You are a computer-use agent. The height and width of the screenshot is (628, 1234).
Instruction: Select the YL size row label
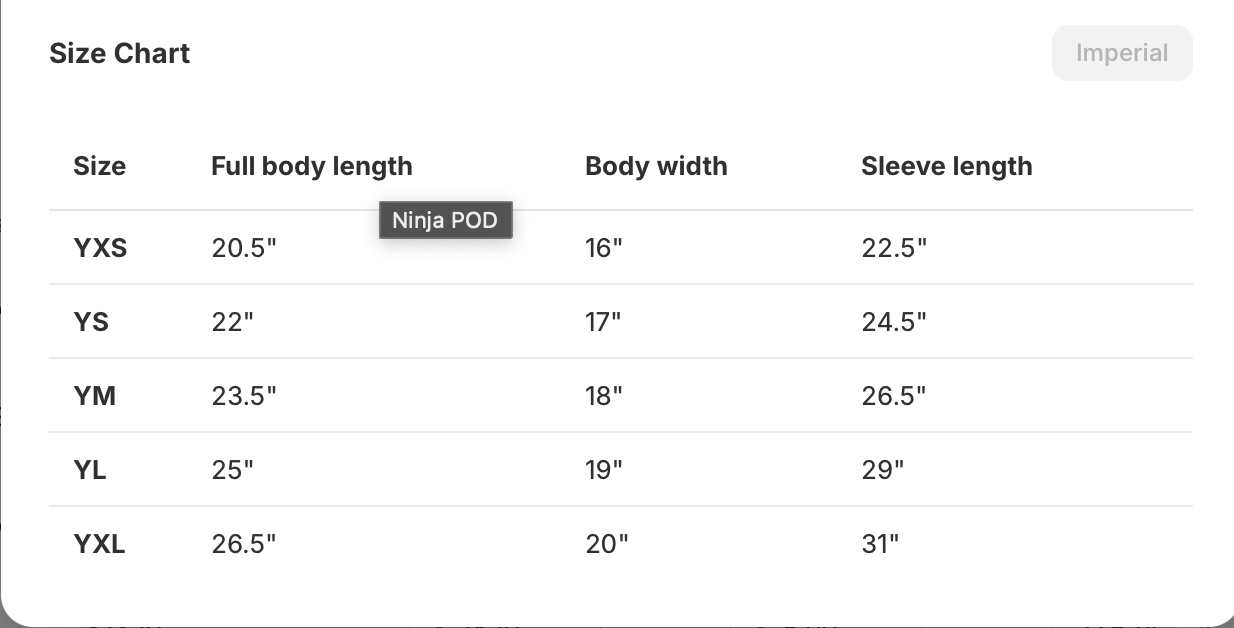pyautogui.click(x=90, y=470)
